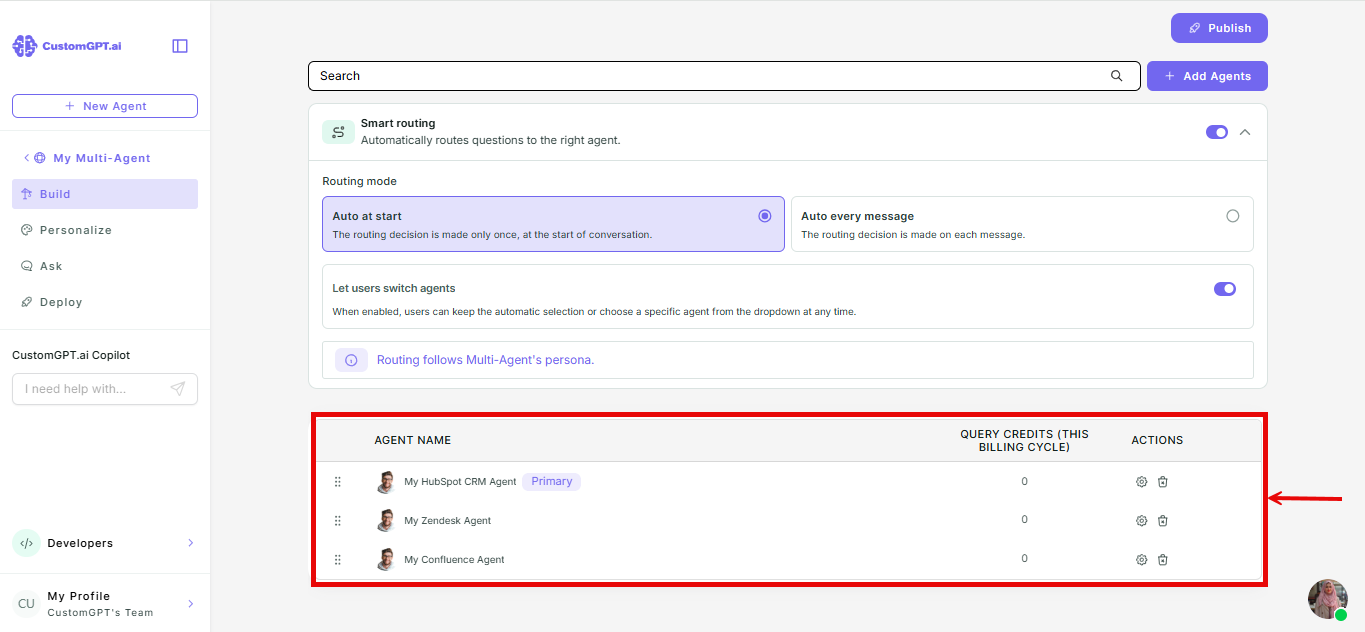The height and width of the screenshot is (632, 1365).
Task: Open settings for My HubSpot CRM Agent
Action: click(x=1141, y=482)
